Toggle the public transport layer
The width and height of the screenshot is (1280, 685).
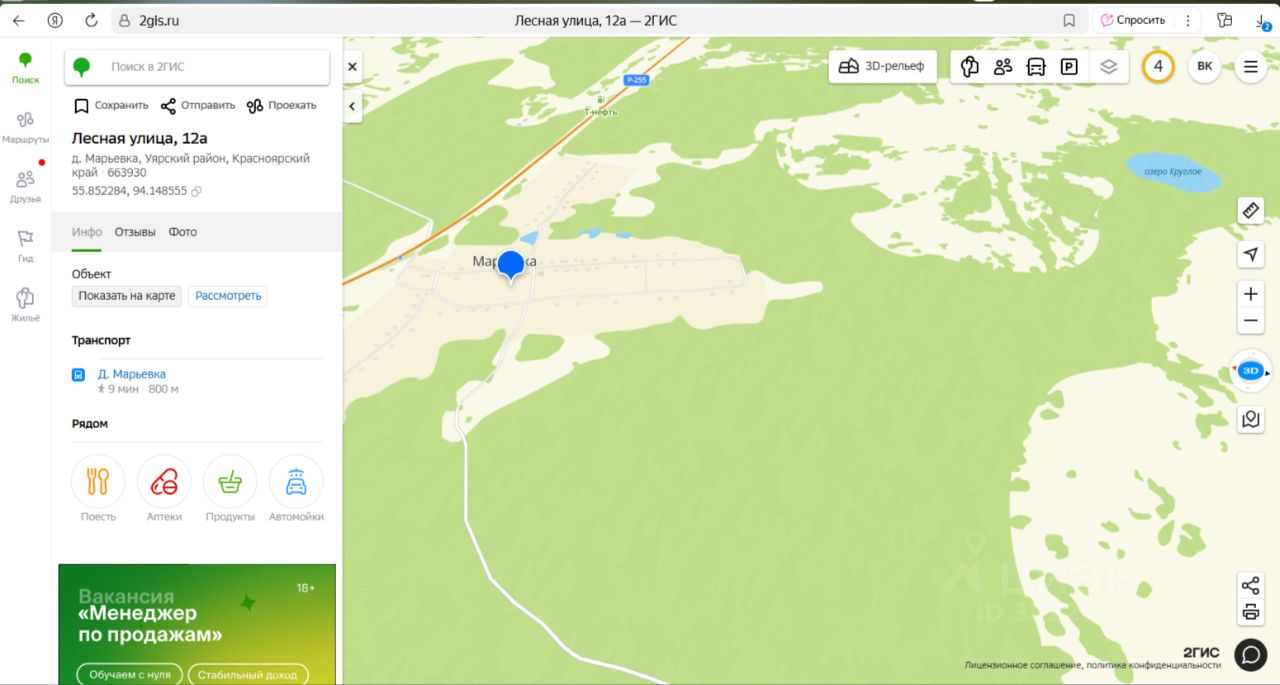(x=1036, y=67)
